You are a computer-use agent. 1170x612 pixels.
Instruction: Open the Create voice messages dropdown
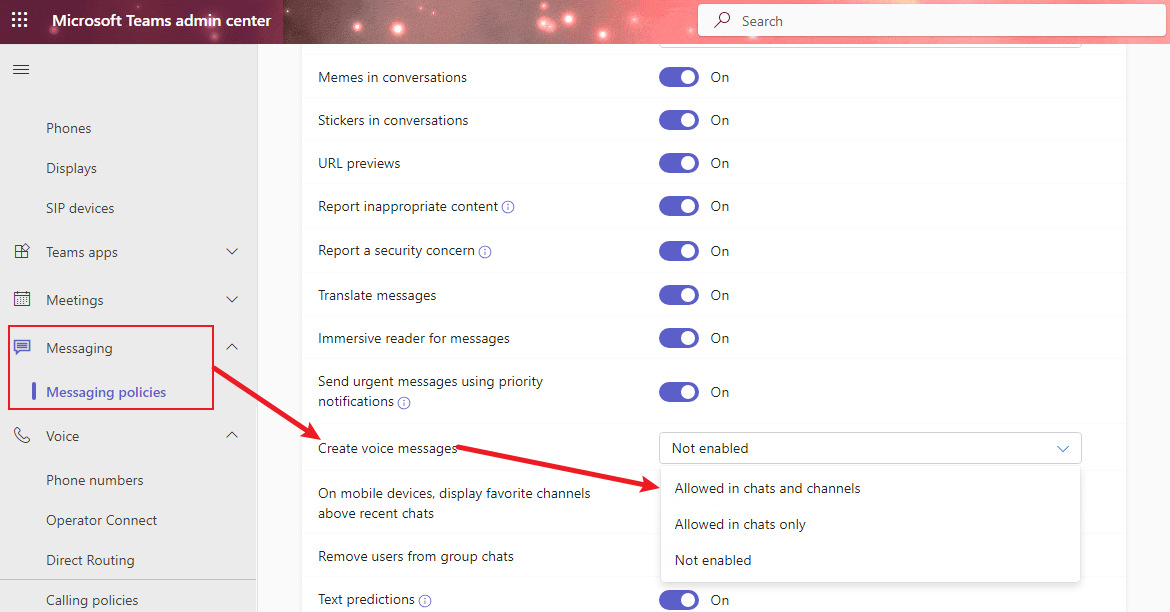click(x=870, y=448)
